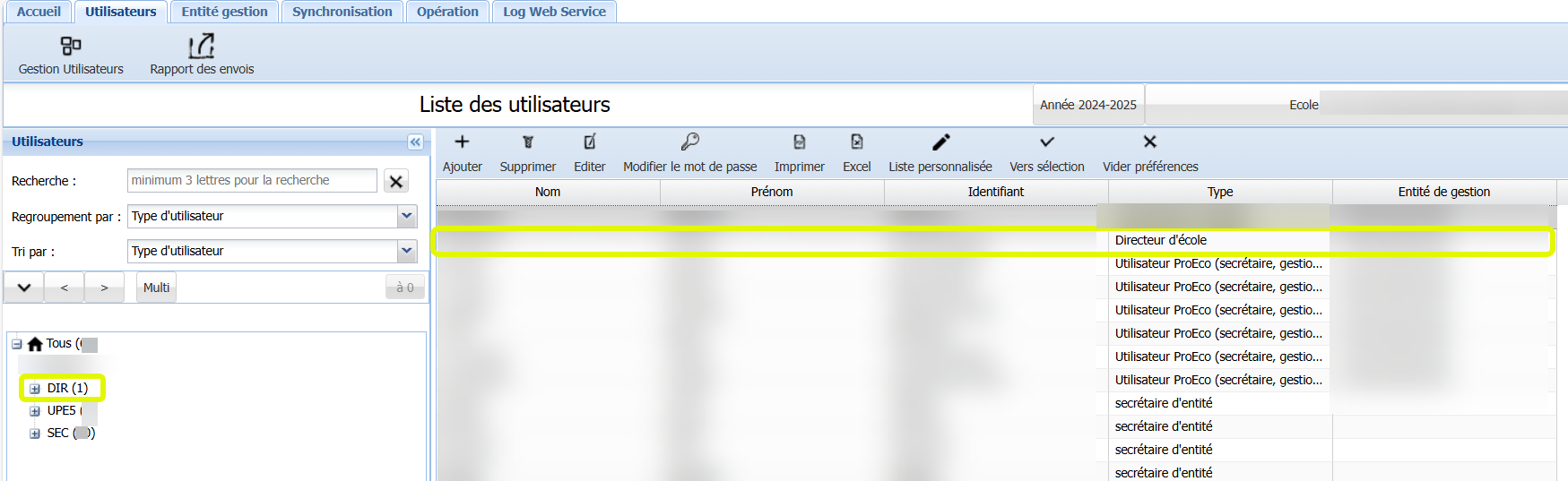Click into the Recherche input field
This screenshot has width=1568, height=481.
pyautogui.click(x=252, y=180)
